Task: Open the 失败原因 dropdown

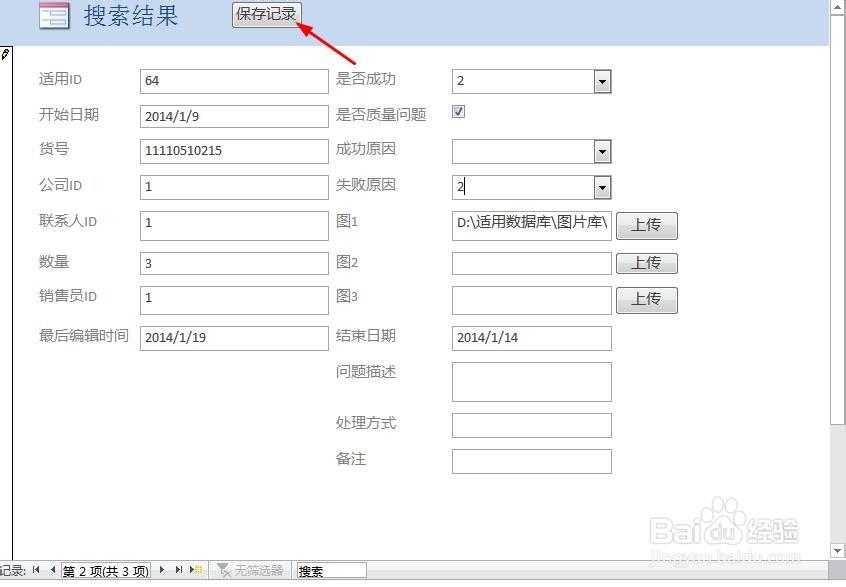Action: [602, 187]
